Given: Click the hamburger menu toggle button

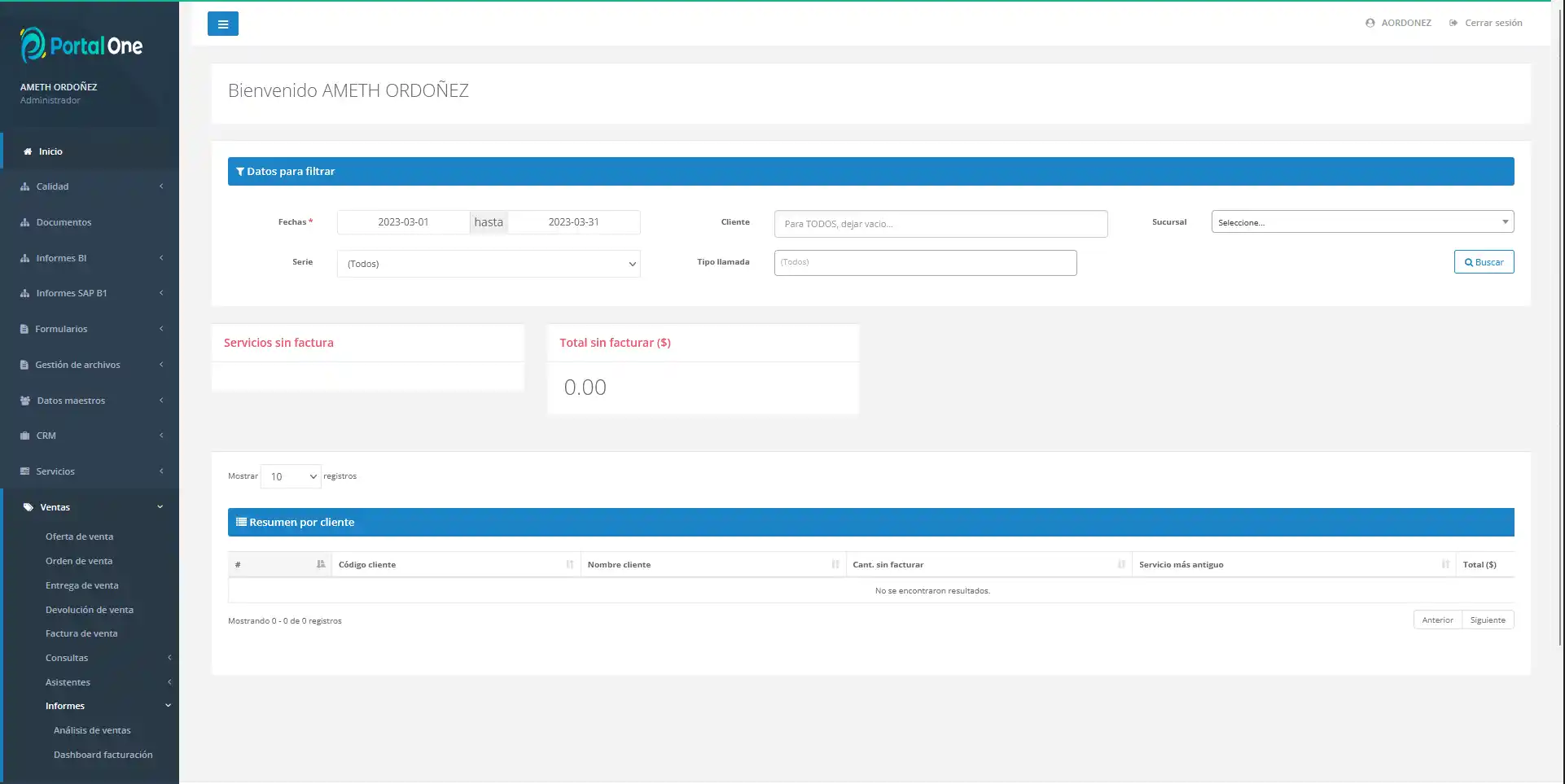Looking at the screenshot, I should pyautogui.click(x=222, y=24).
